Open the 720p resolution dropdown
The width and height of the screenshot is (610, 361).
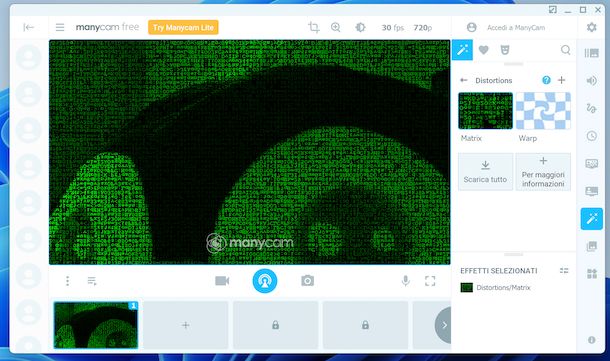tap(422, 28)
